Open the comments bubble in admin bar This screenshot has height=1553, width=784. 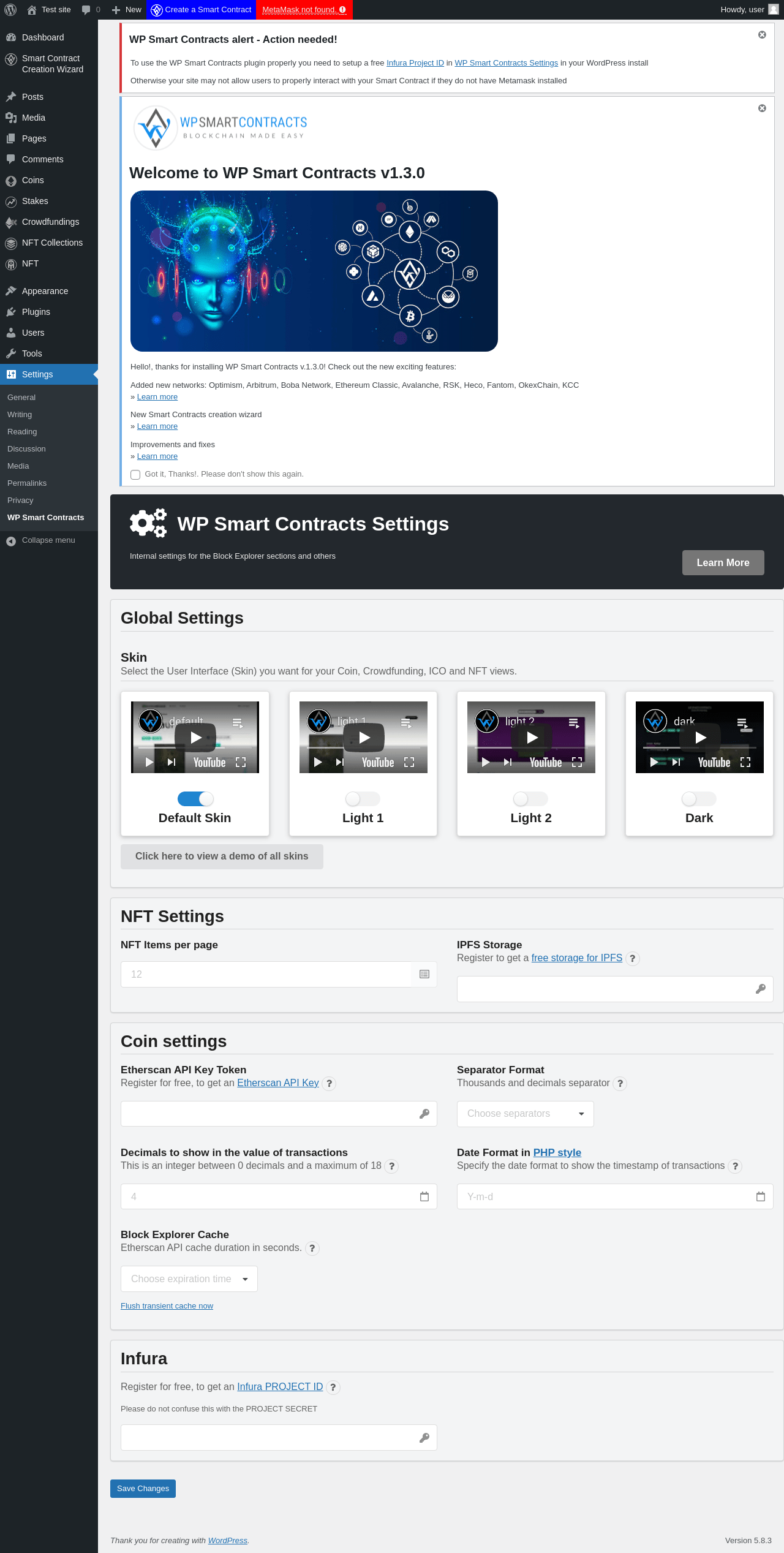point(86,10)
